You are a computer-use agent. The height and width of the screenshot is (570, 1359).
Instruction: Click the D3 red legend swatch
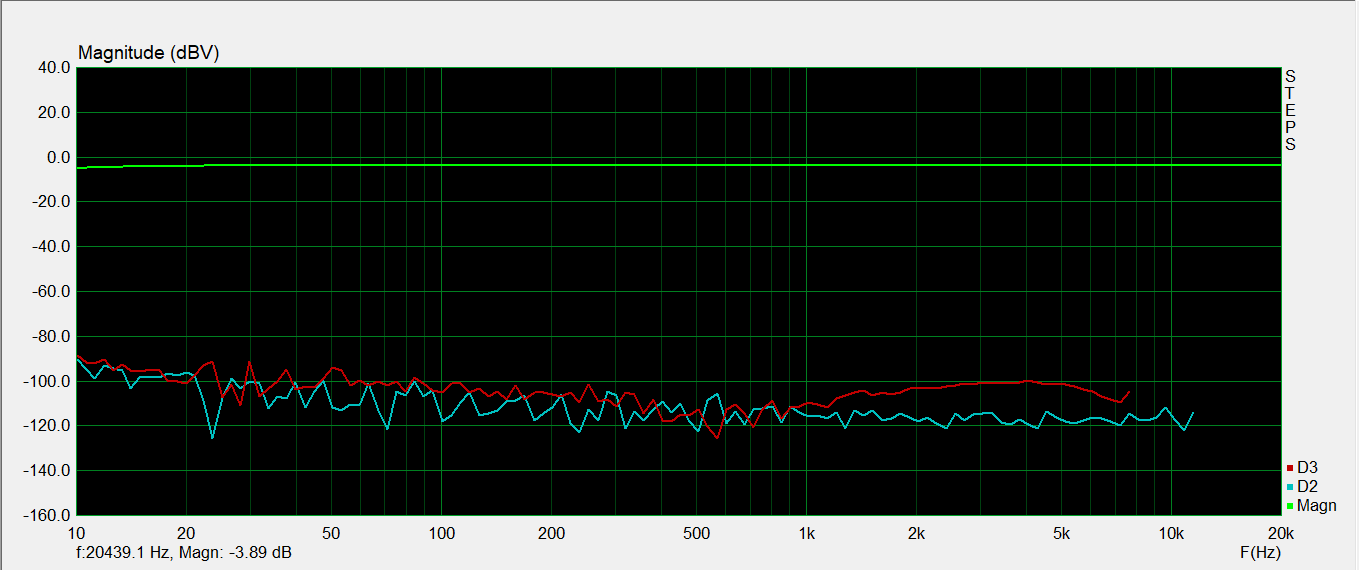(1290, 468)
